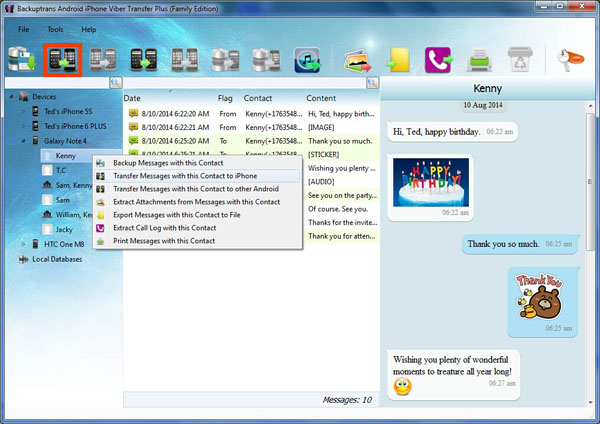The height and width of the screenshot is (424, 600).
Task: Select the message row 8/10/2014 6:22:20 AM
Action: pyautogui.click(x=251, y=114)
